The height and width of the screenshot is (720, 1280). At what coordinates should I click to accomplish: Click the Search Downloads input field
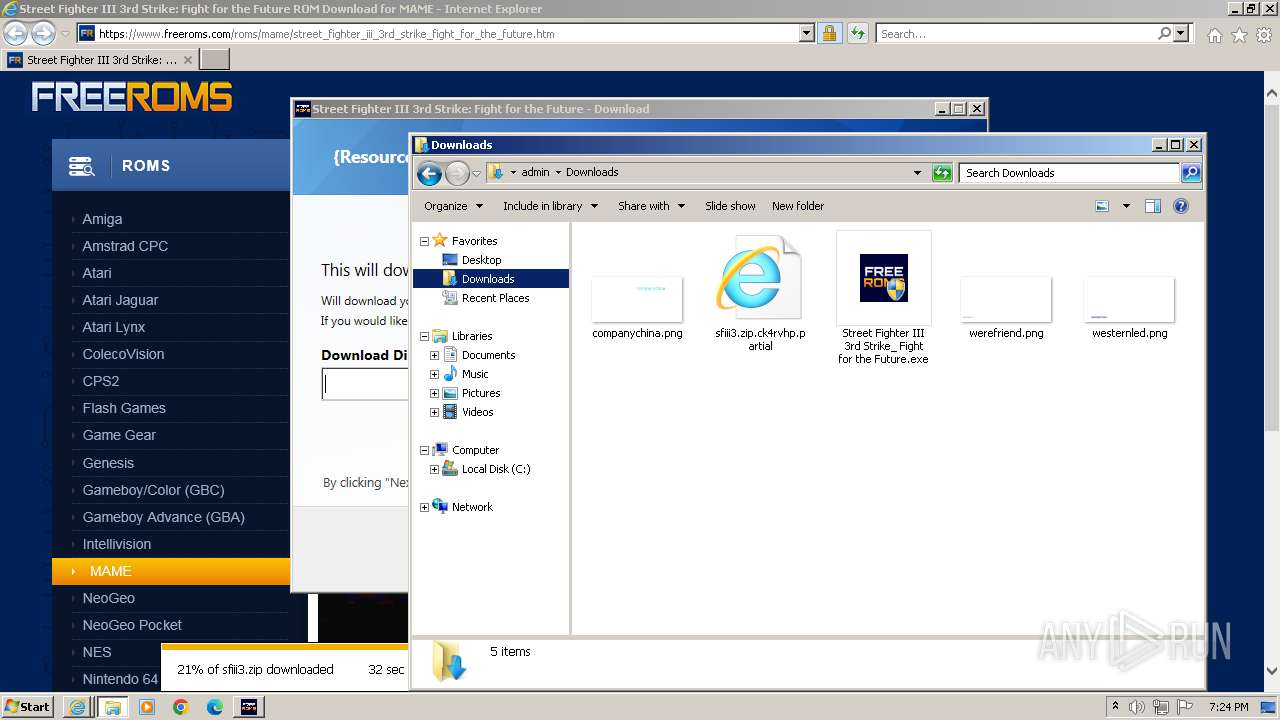tap(1068, 173)
